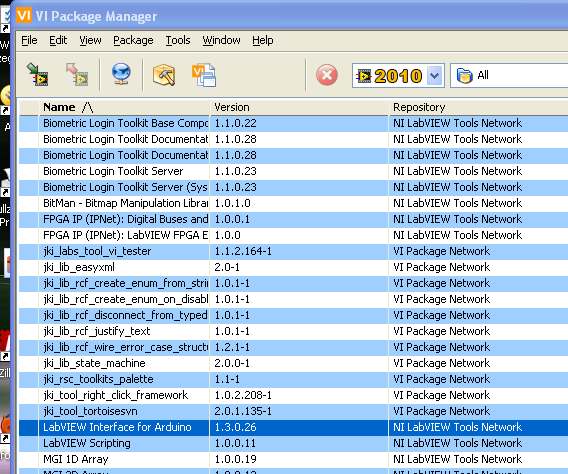The height and width of the screenshot is (474, 568).
Task: Open the View menu
Action: pyautogui.click(x=90, y=40)
